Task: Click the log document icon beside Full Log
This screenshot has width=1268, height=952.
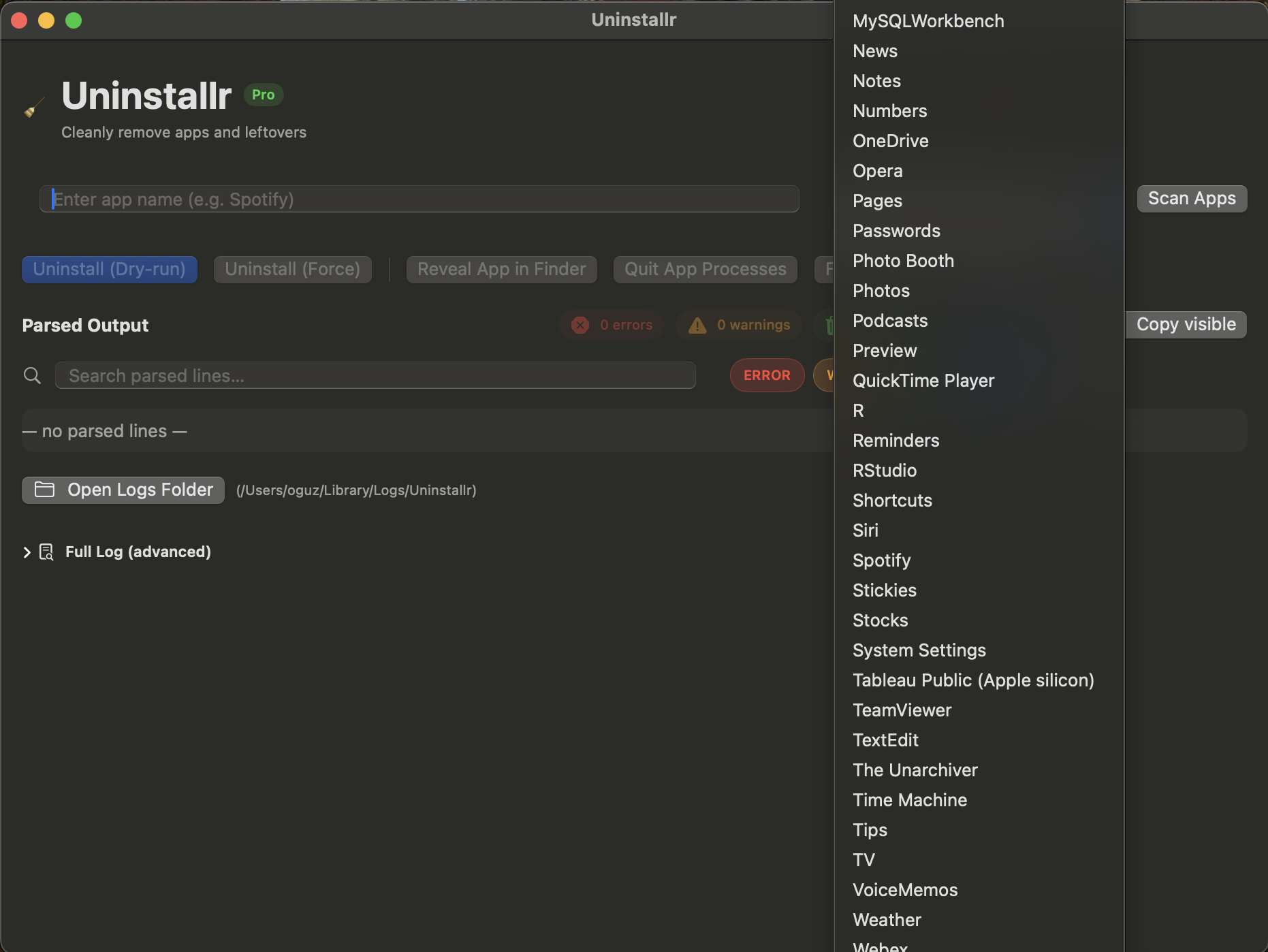Action: click(46, 552)
